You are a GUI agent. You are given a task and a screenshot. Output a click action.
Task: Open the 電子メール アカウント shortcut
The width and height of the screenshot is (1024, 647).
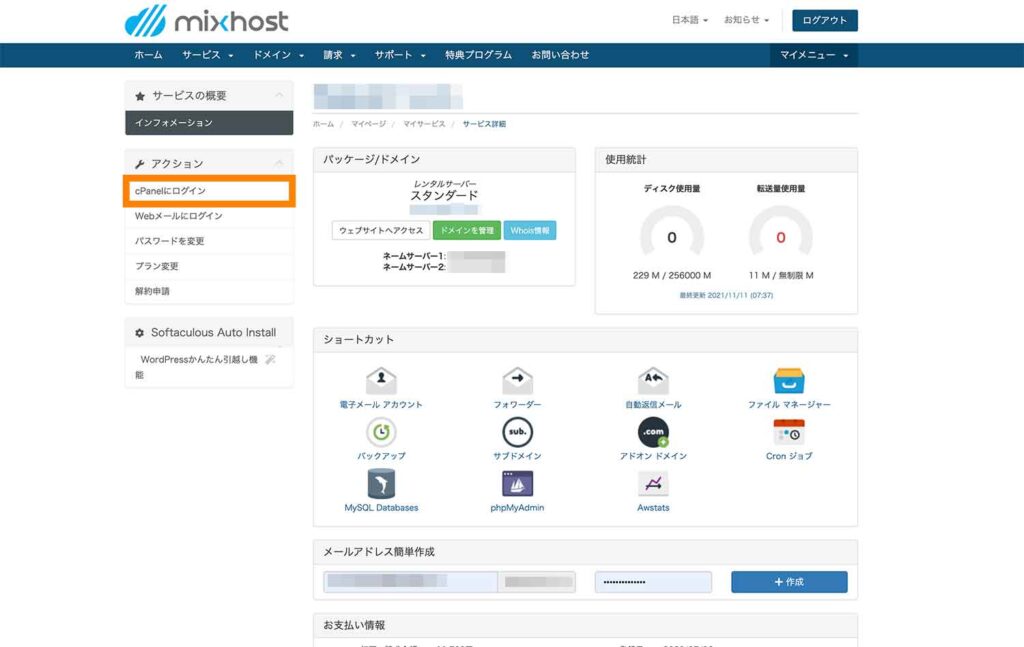tap(382, 388)
